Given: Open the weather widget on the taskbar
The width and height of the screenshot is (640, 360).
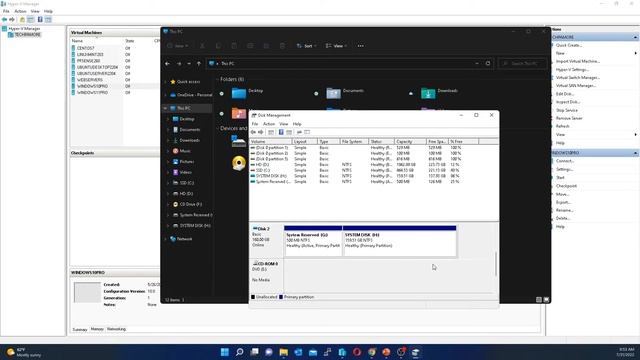Looking at the screenshot, I should (24, 352).
